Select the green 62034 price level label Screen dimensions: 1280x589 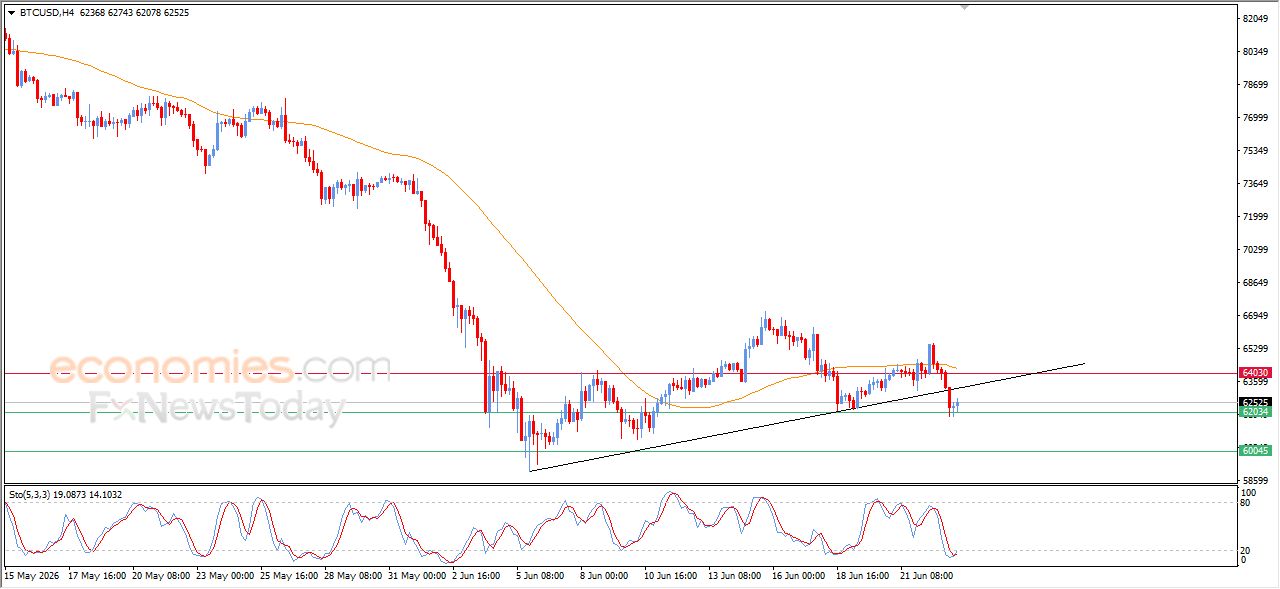tap(1255, 412)
